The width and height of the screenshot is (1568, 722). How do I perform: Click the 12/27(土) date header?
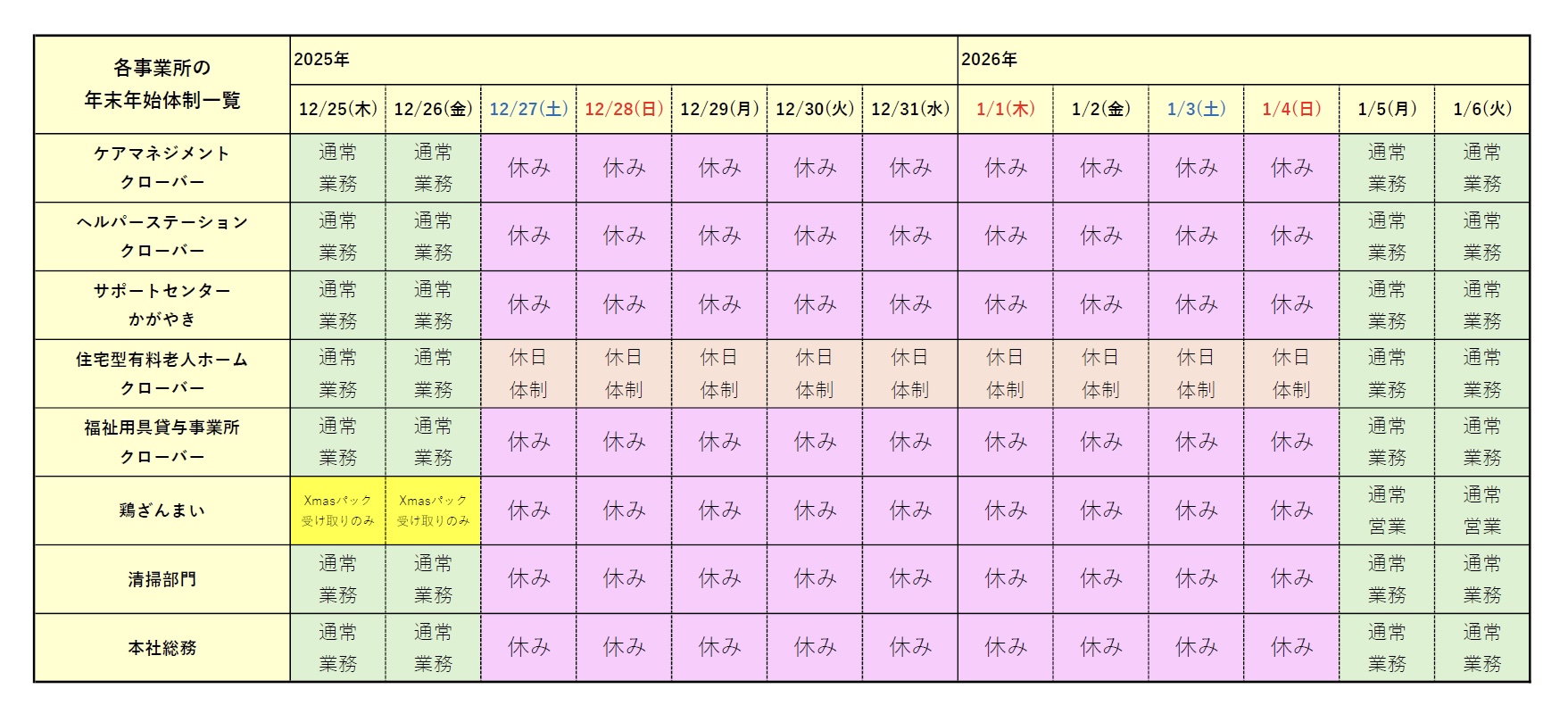click(528, 109)
